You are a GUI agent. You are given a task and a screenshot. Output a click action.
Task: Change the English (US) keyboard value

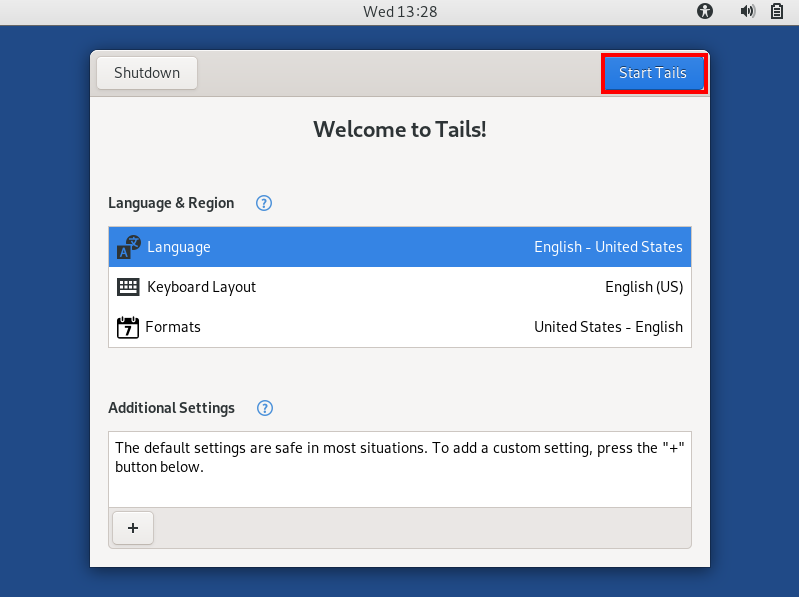(x=643, y=287)
